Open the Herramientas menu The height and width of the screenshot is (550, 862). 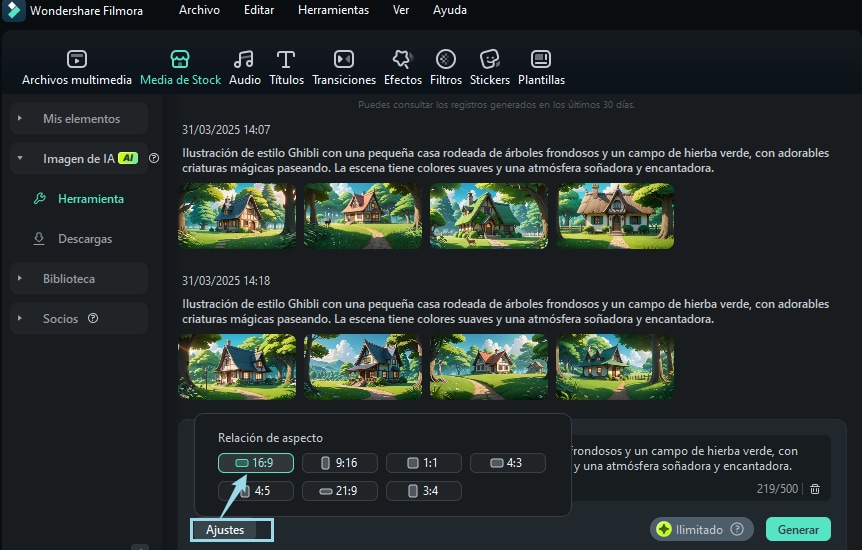[x=333, y=10]
